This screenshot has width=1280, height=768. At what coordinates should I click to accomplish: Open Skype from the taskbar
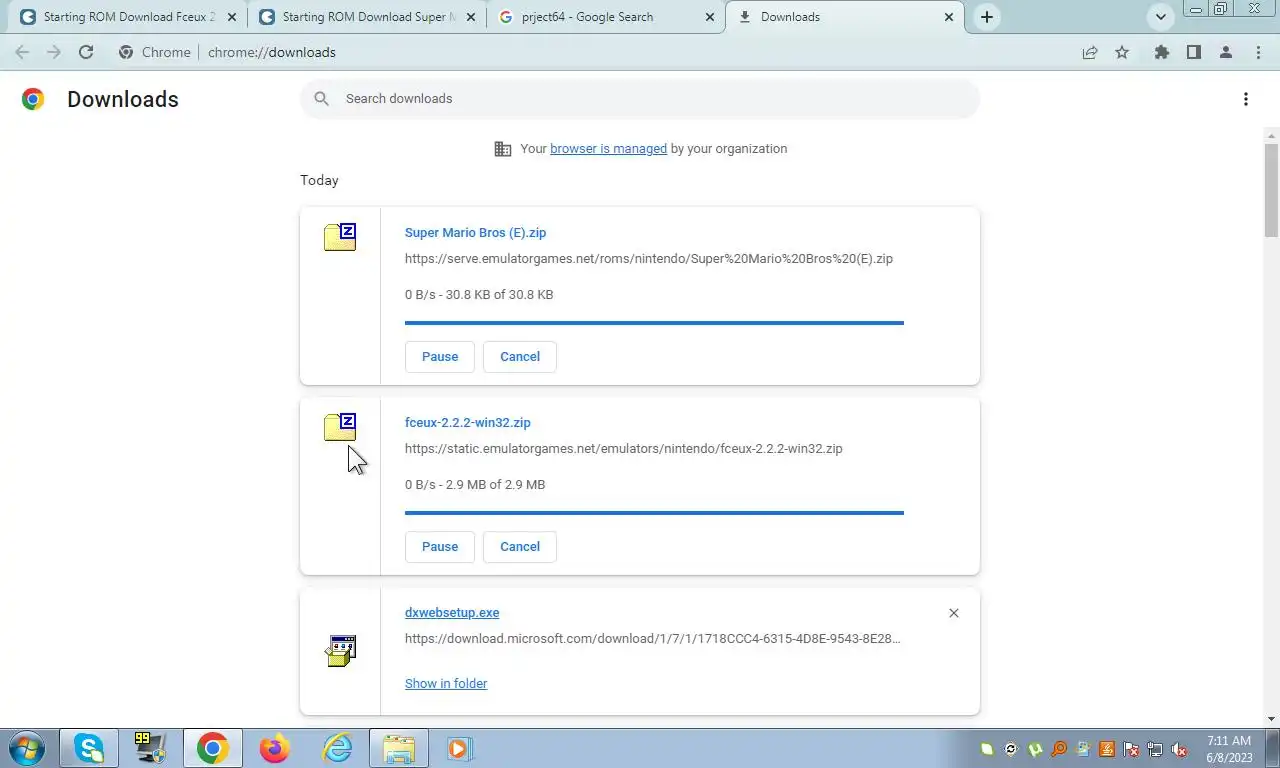coord(89,748)
